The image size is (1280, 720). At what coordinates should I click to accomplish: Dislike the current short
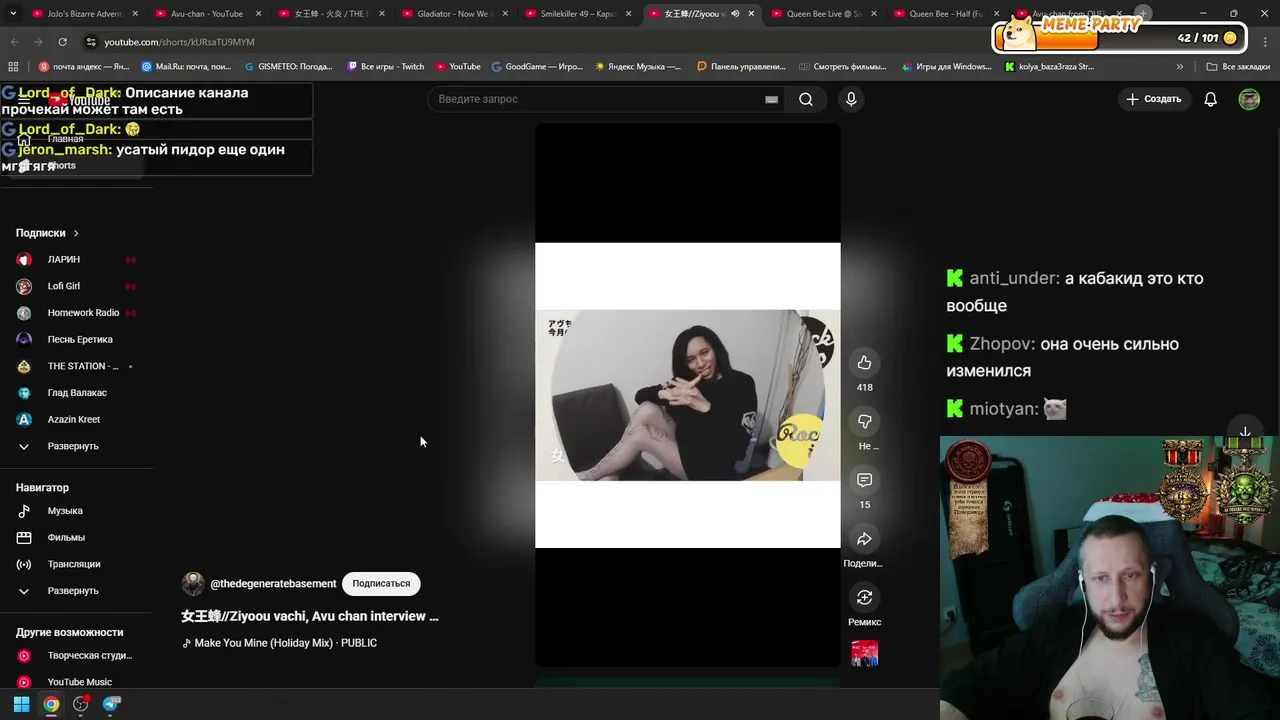864,422
